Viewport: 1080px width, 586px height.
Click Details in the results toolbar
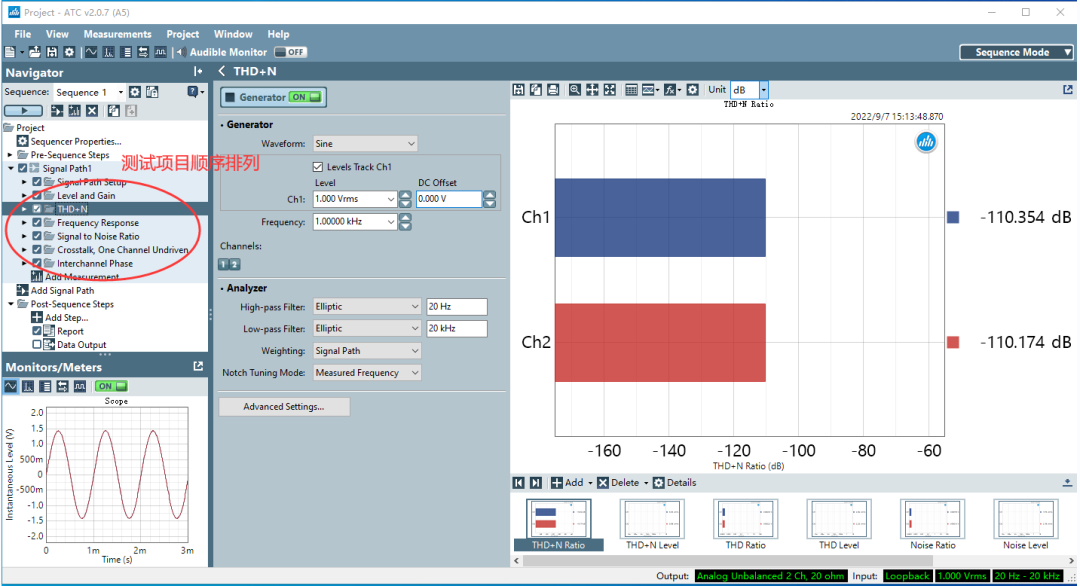674,483
